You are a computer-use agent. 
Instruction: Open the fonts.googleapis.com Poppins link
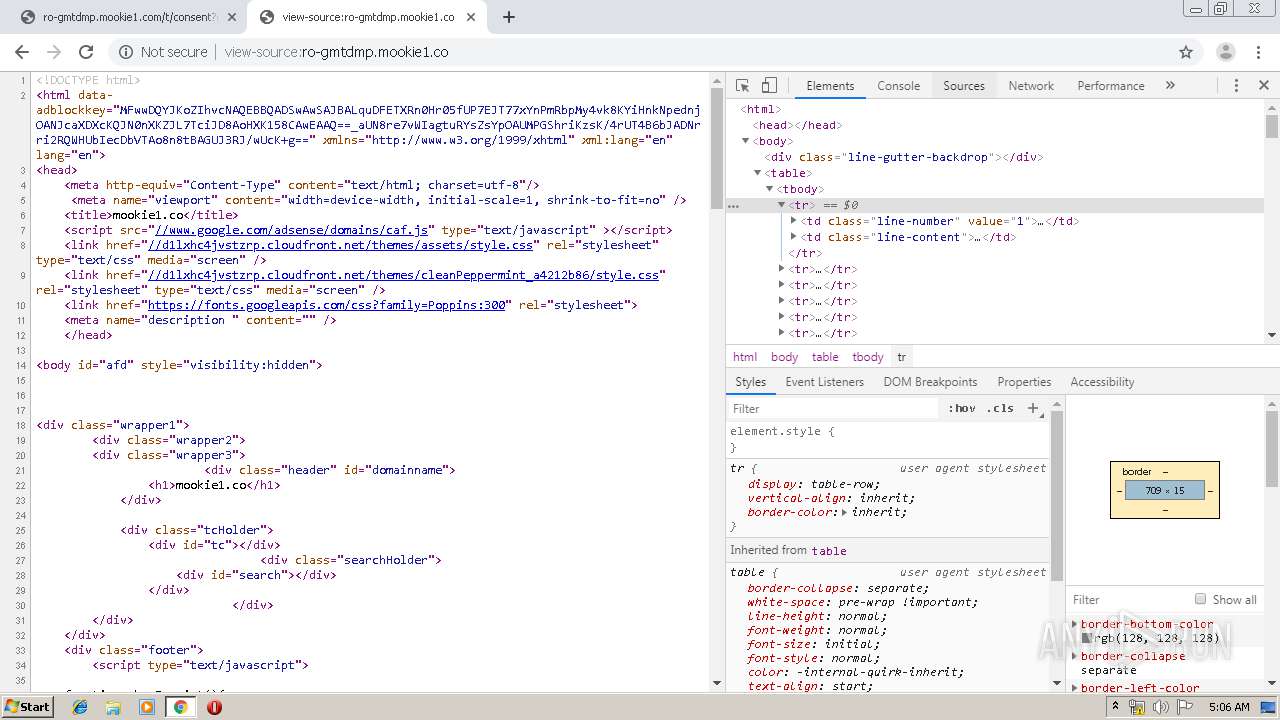pyautogui.click(x=326, y=305)
